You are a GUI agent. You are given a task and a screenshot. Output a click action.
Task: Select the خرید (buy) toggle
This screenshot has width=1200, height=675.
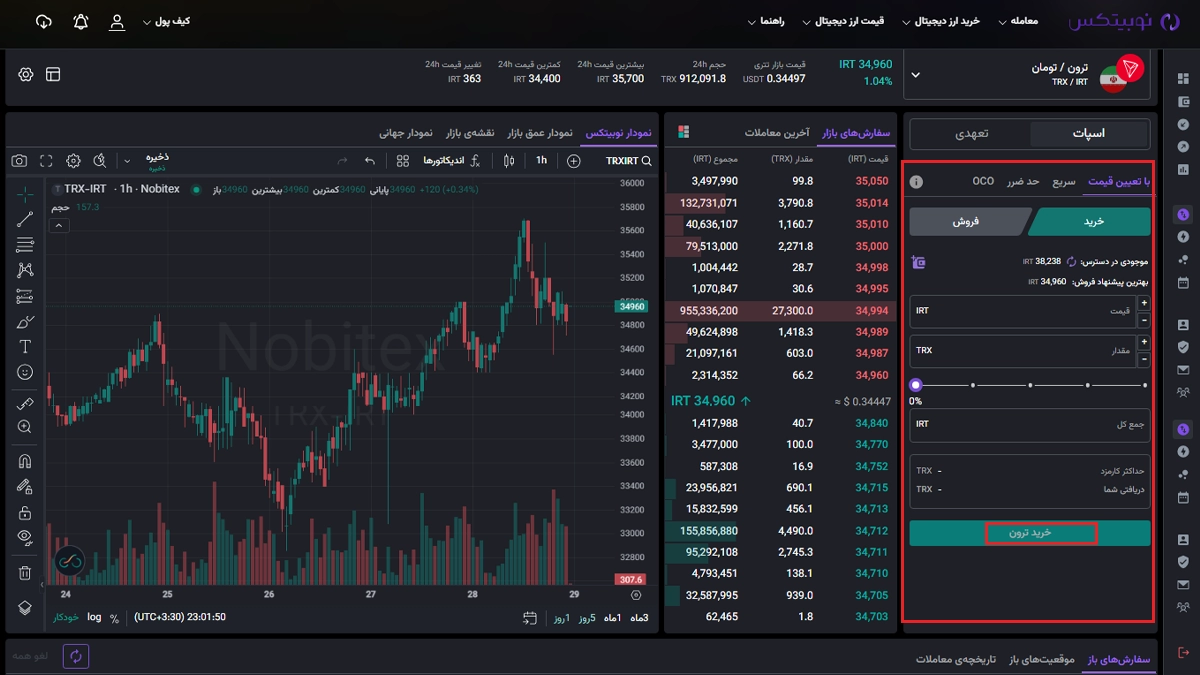tap(1090, 222)
